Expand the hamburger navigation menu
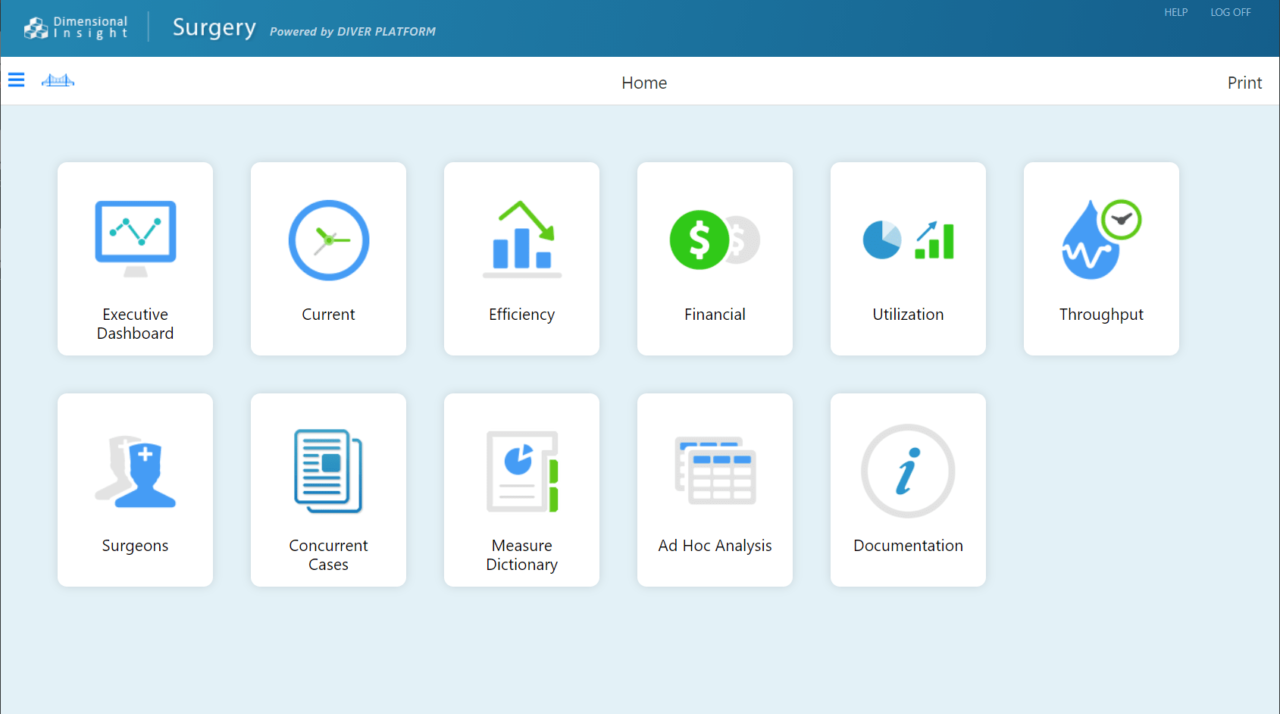This screenshot has height=714, width=1280. [x=17, y=80]
